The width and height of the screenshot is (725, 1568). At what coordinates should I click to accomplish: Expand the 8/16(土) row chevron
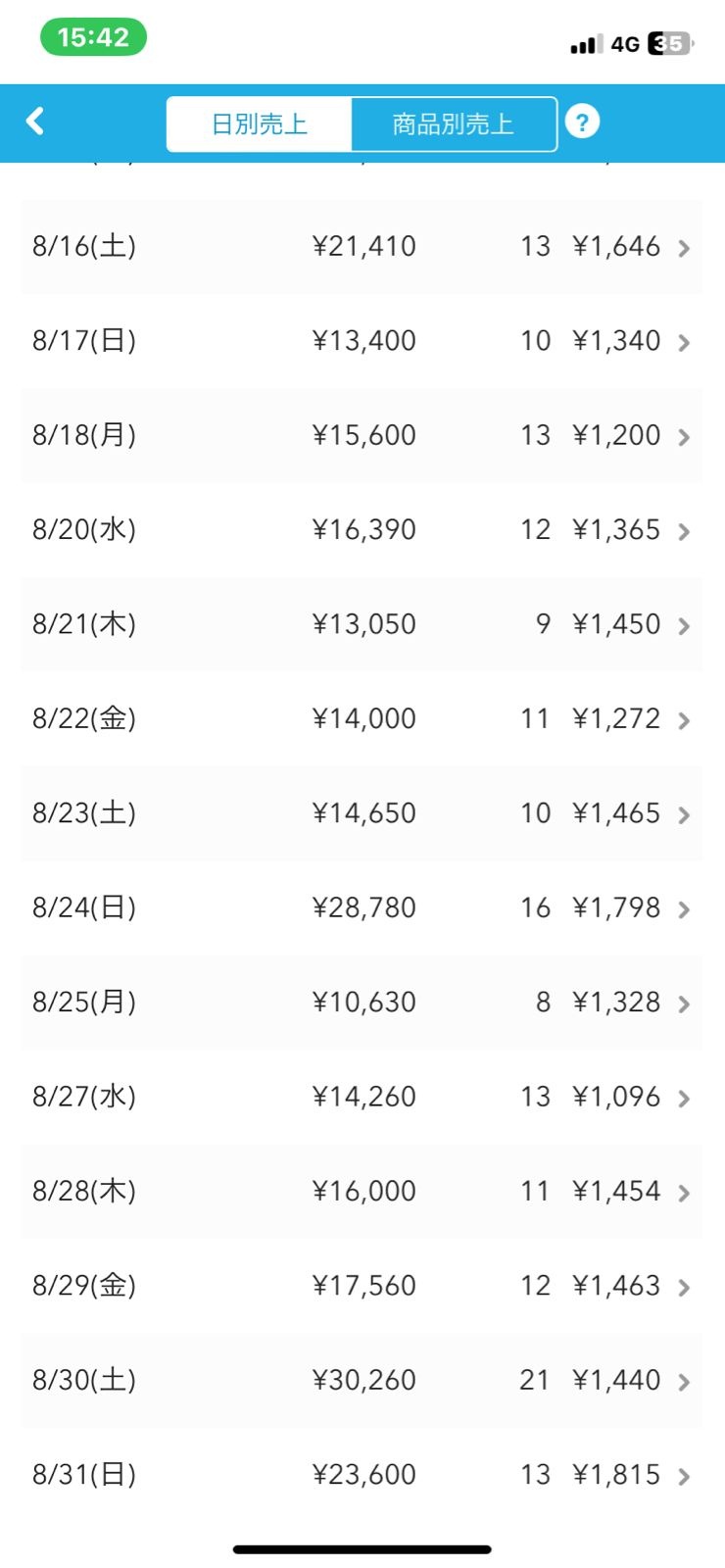pos(684,248)
